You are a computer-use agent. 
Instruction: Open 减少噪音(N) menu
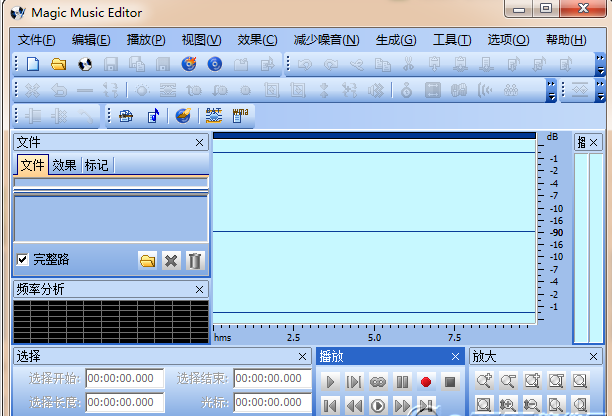coord(327,40)
